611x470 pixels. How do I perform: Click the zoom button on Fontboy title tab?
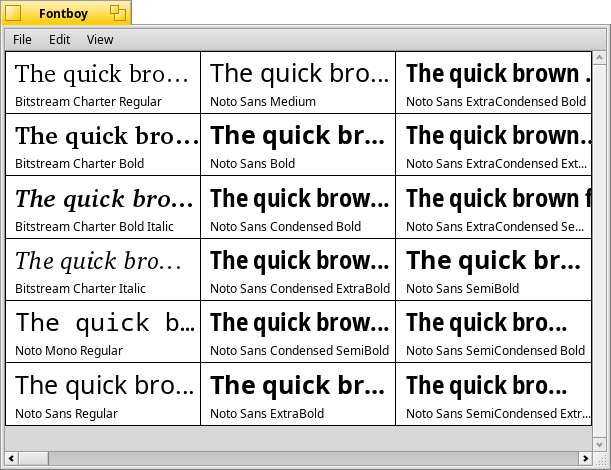tap(118, 13)
